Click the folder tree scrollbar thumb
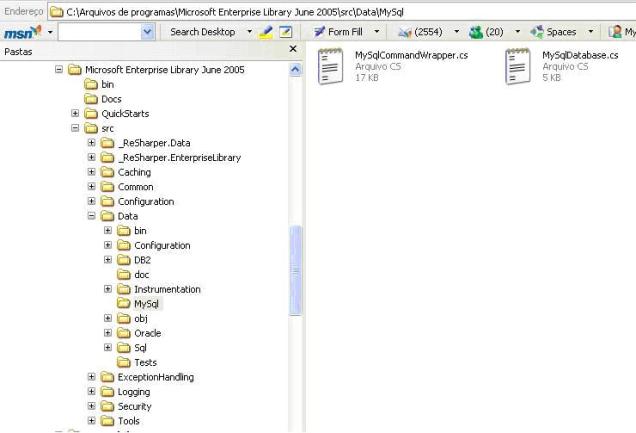 point(295,270)
